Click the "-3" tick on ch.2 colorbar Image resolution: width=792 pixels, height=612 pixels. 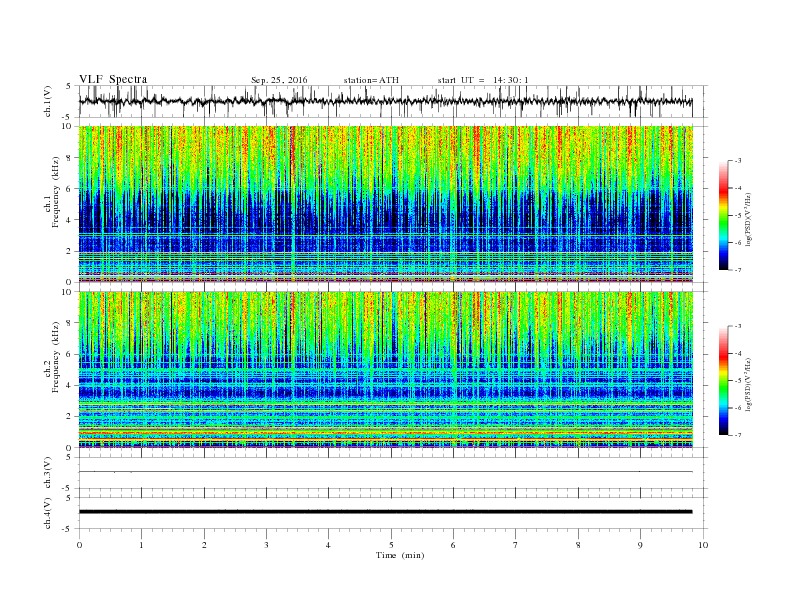point(738,326)
